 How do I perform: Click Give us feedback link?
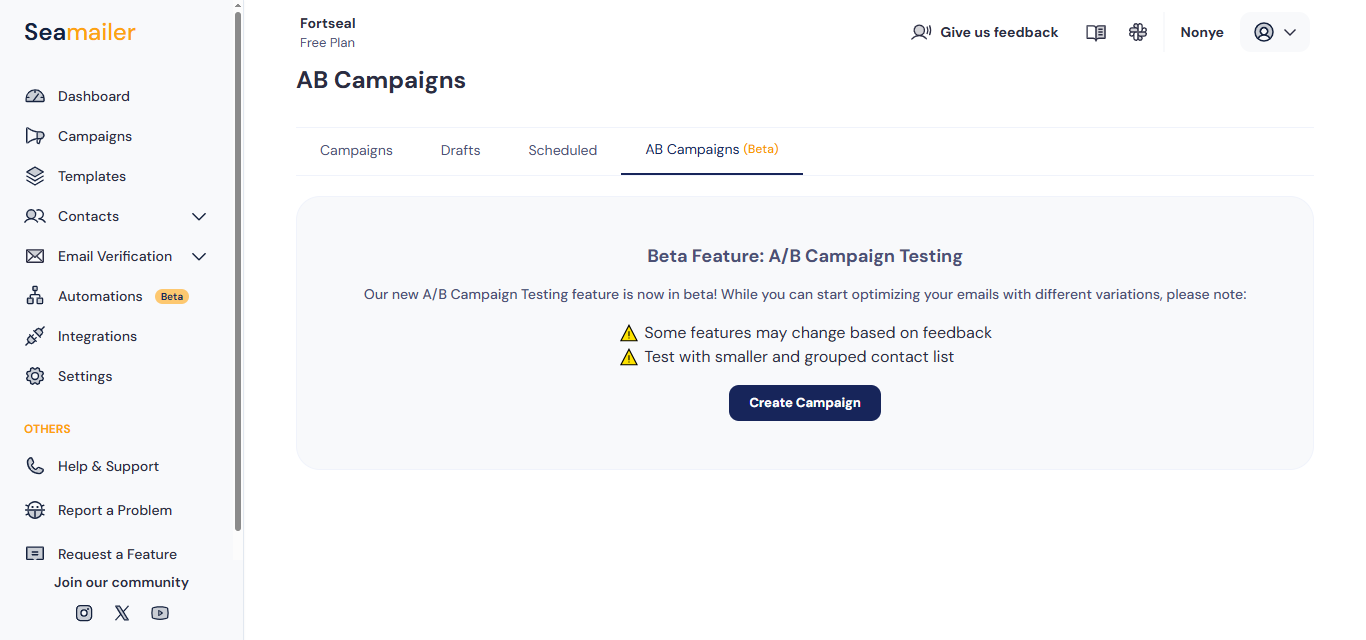click(985, 32)
